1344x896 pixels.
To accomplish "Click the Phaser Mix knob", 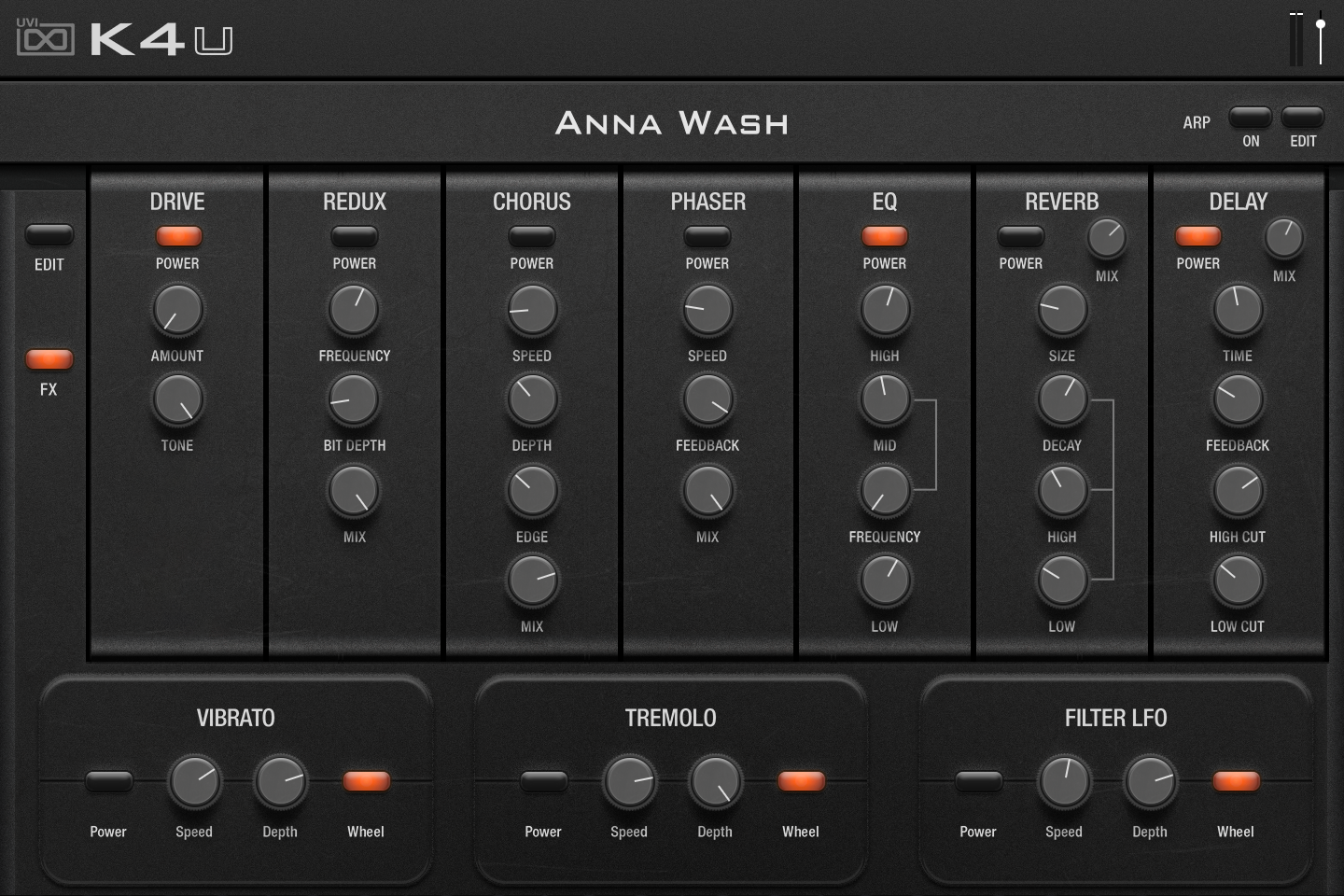I will pyautogui.click(x=707, y=490).
